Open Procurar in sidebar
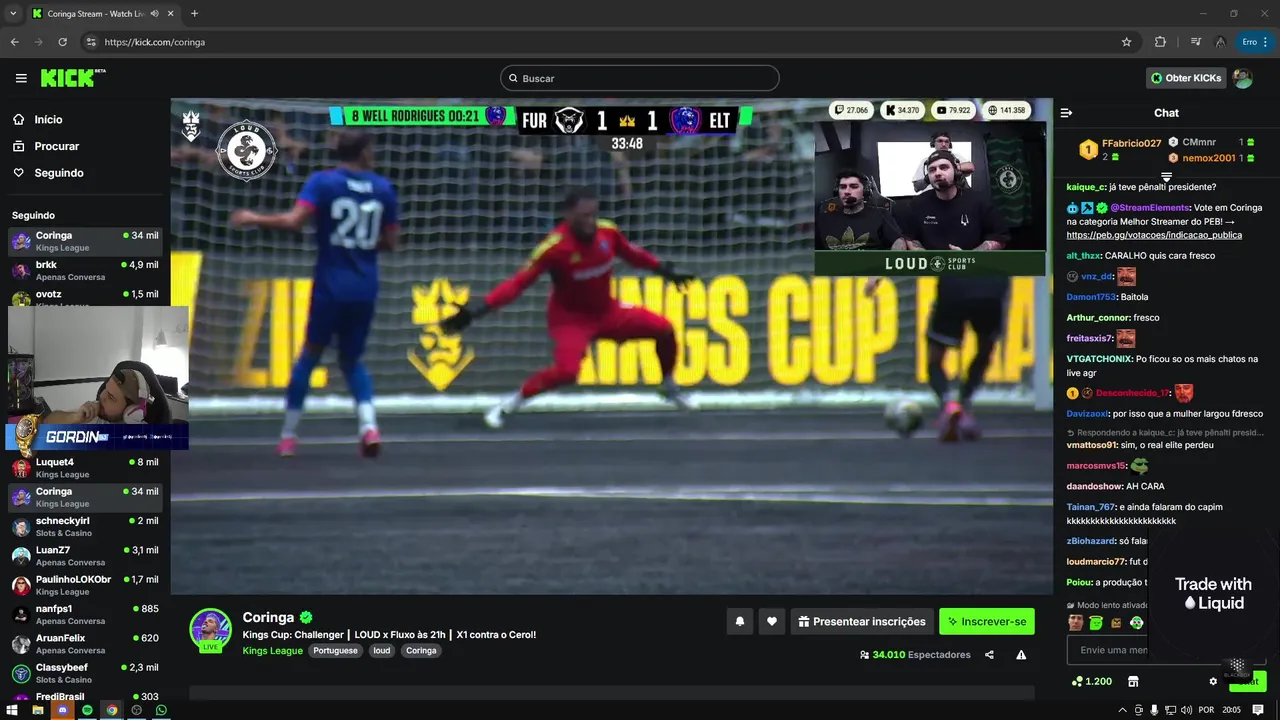The width and height of the screenshot is (1280, 720). (56, 146)
